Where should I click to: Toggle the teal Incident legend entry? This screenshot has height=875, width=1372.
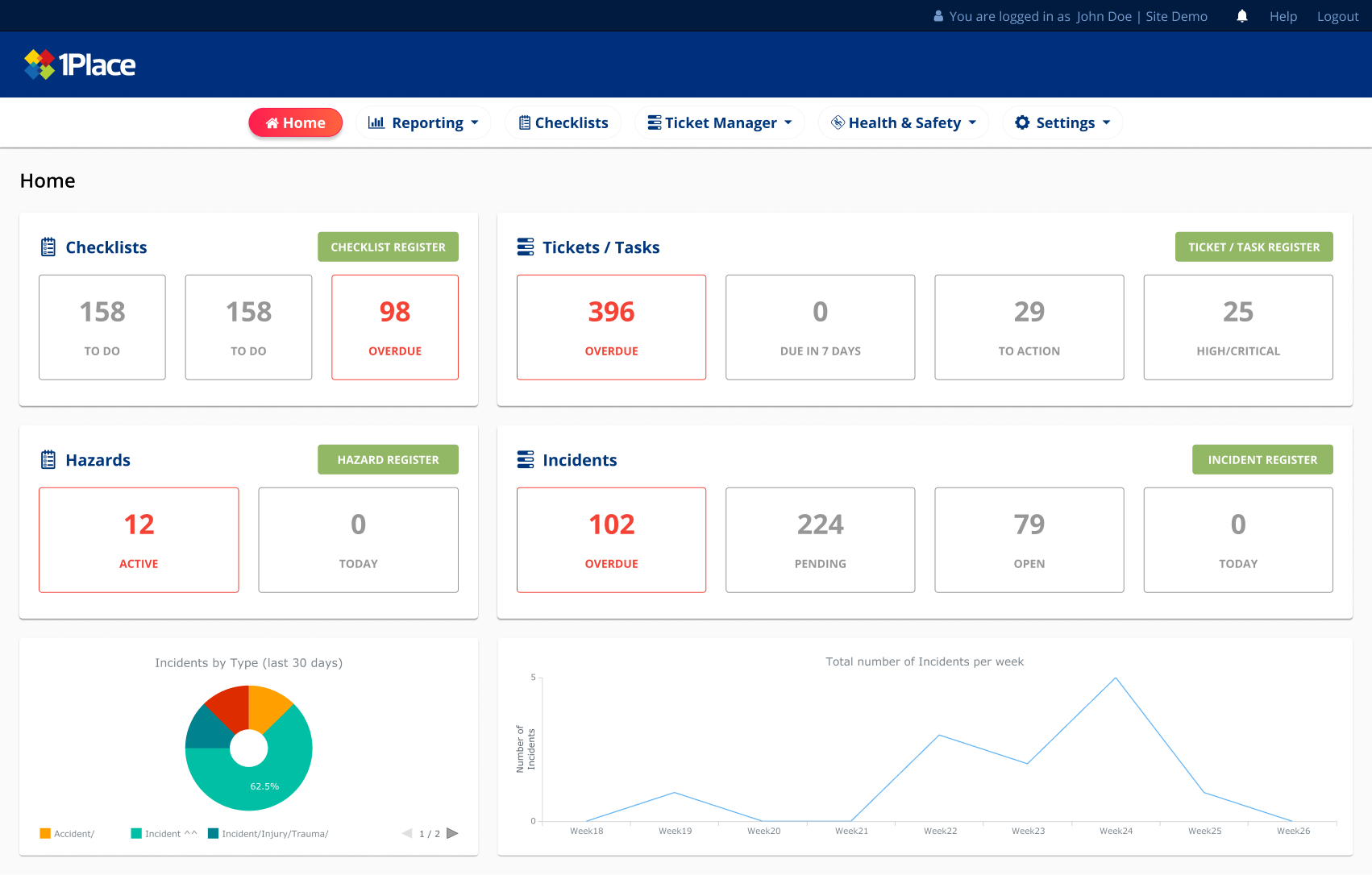click(x=164, y=834)
